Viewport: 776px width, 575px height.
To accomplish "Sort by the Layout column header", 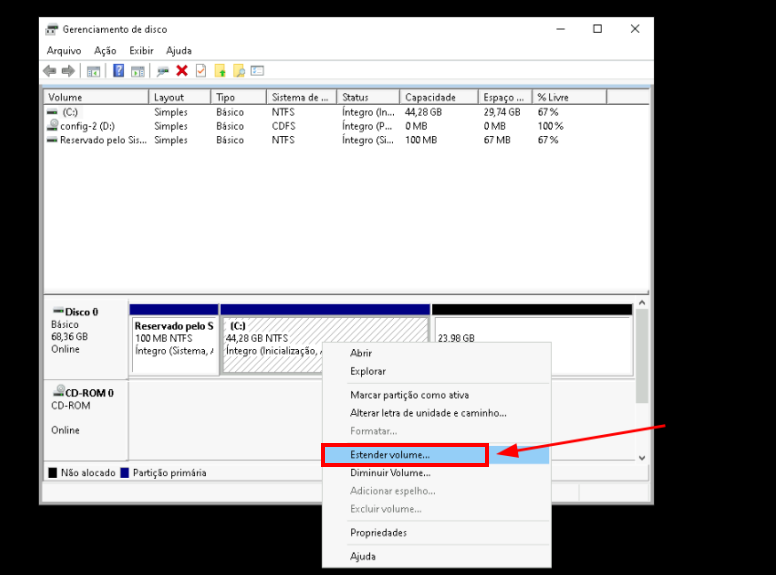I will pos(180,97).
